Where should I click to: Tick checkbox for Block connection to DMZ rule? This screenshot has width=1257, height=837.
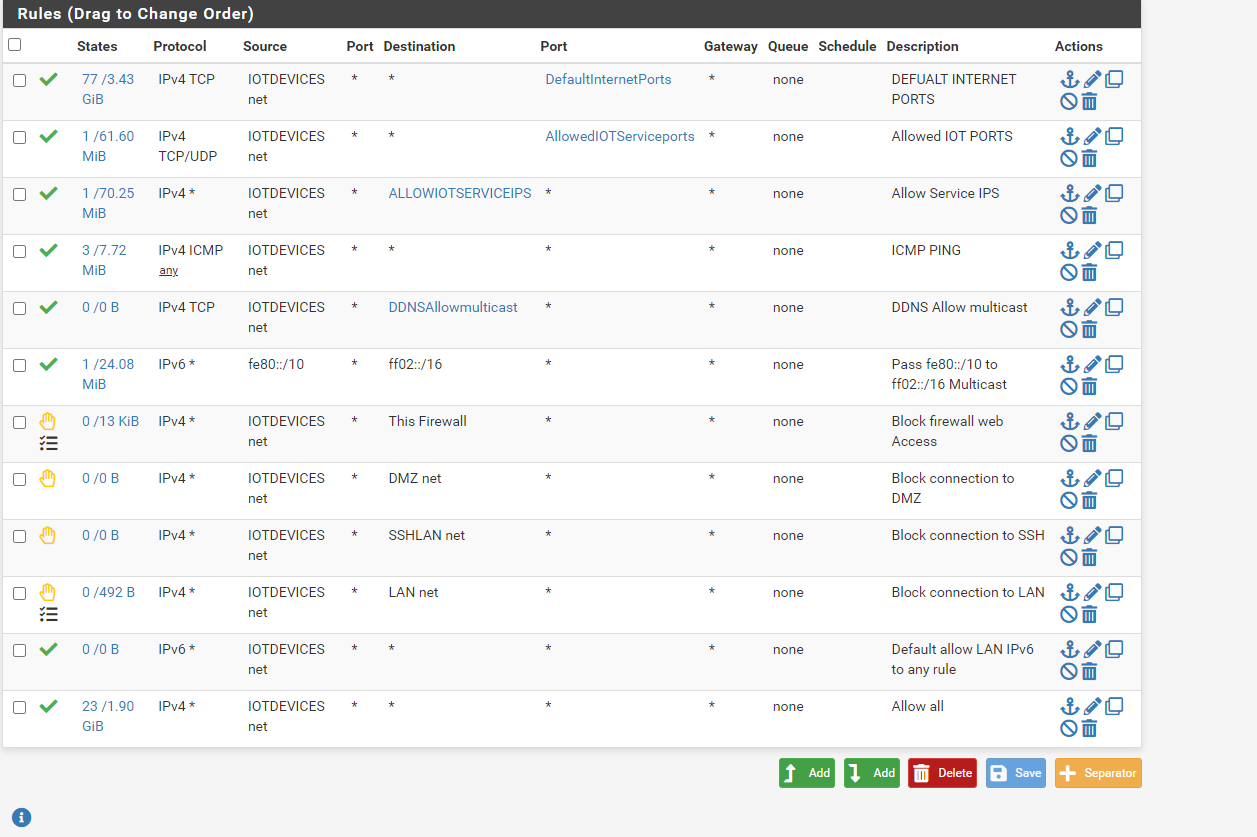[19, 479]
